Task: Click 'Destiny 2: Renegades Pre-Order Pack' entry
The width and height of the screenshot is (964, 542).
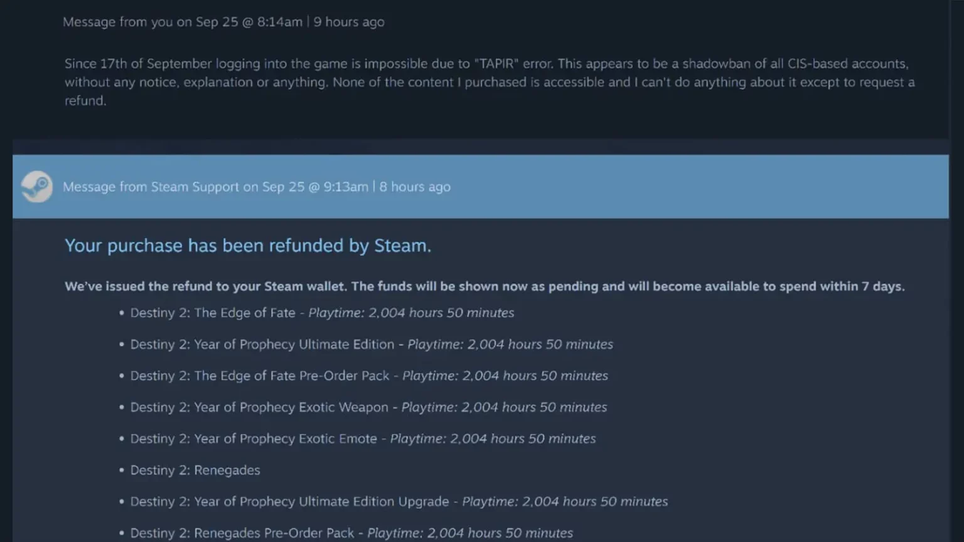Action: coord(242,533)
